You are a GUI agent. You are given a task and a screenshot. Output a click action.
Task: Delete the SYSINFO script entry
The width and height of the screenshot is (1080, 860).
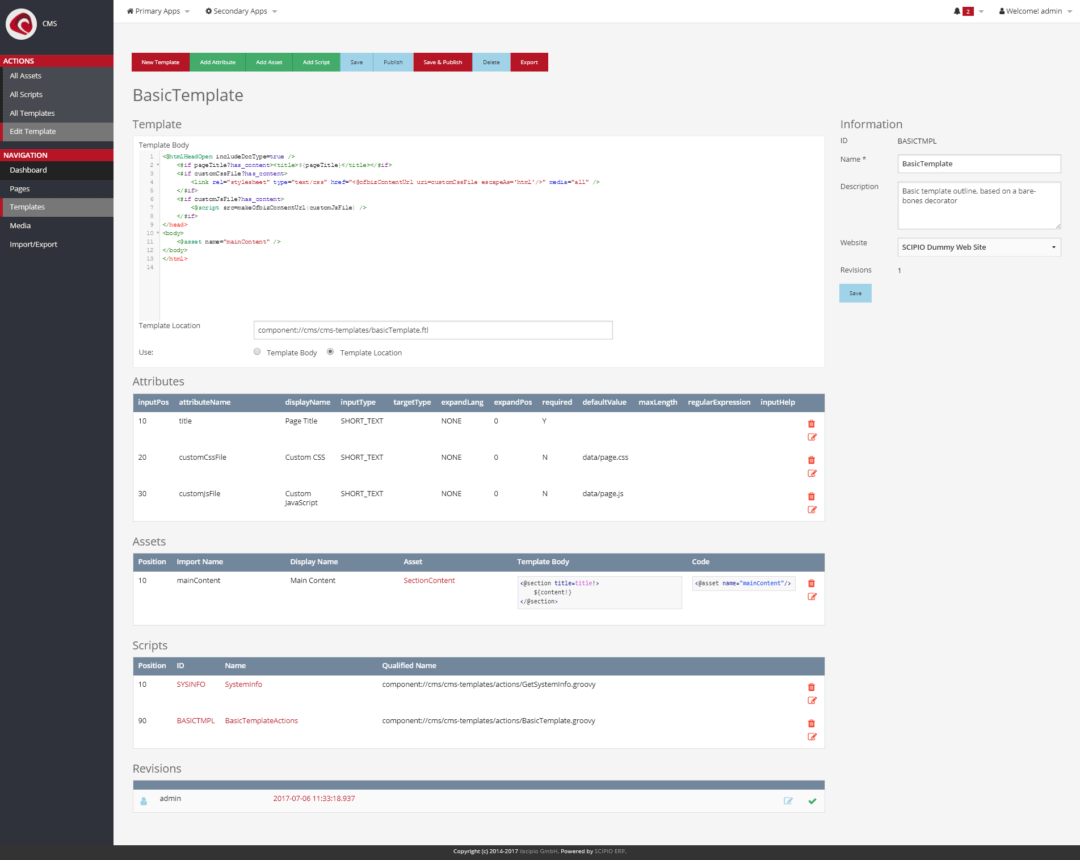coord(811,687)
